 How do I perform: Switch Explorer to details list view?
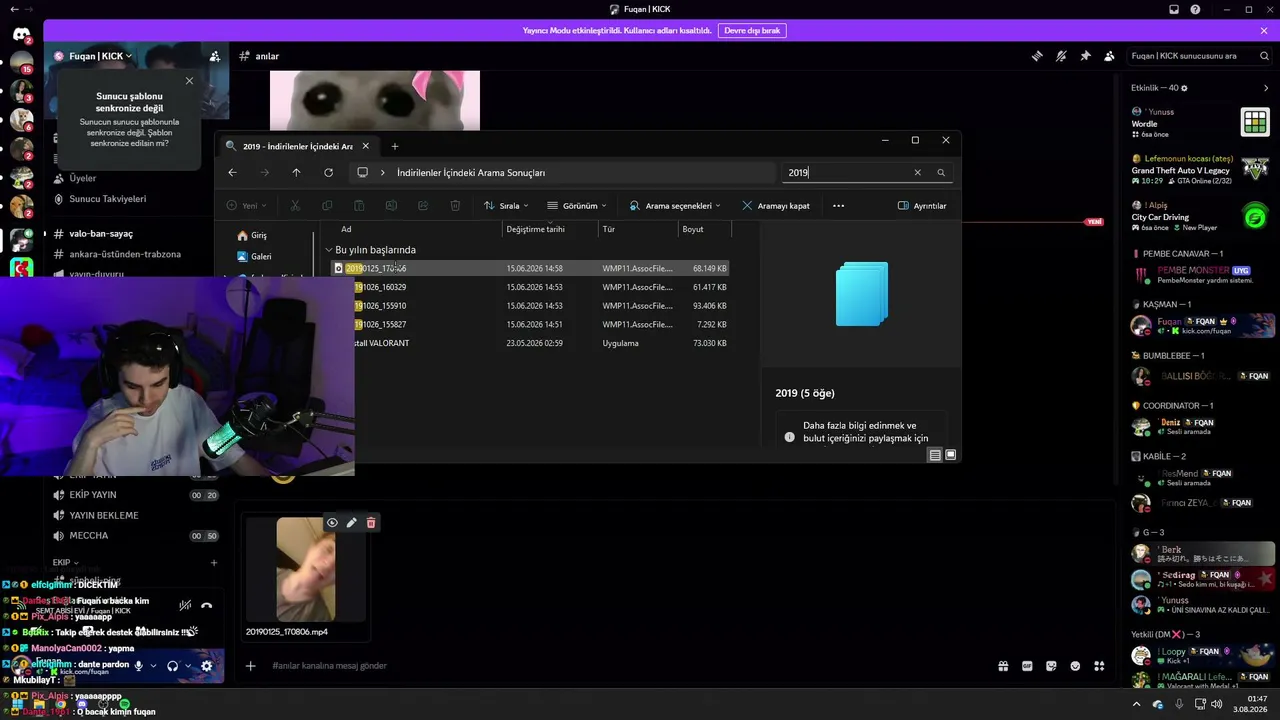click(935, 455)
